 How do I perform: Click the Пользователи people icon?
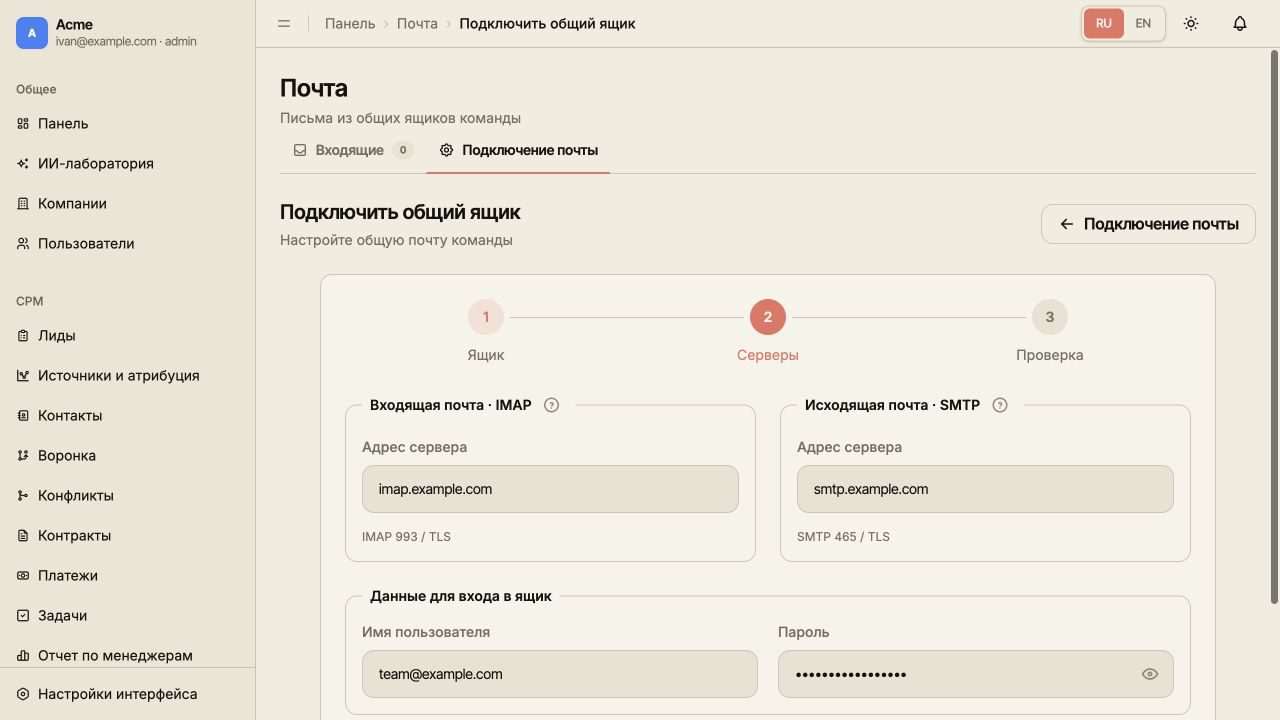coord(23,243)
